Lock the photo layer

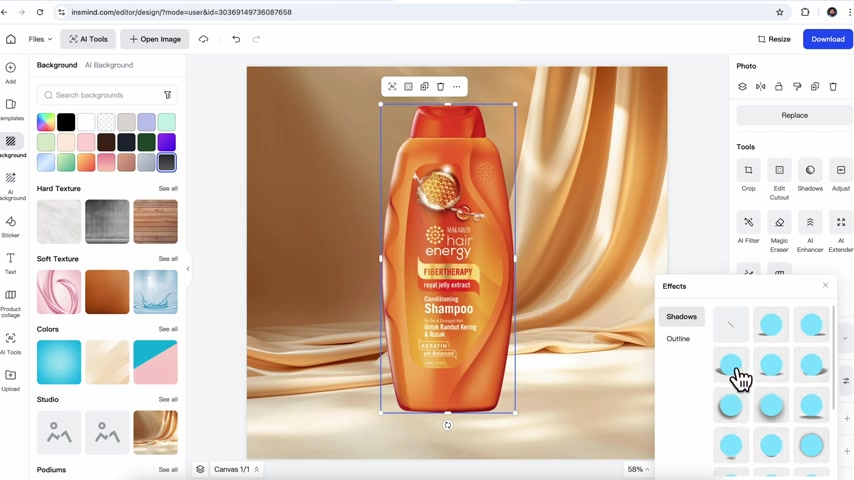click(779, 87)
